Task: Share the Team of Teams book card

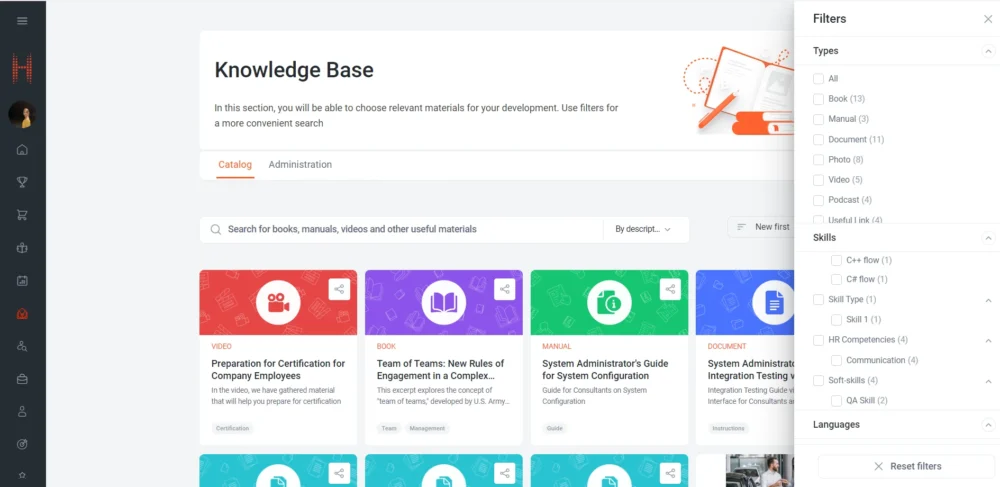Action: pyautogui.click(x=505, y=289)
